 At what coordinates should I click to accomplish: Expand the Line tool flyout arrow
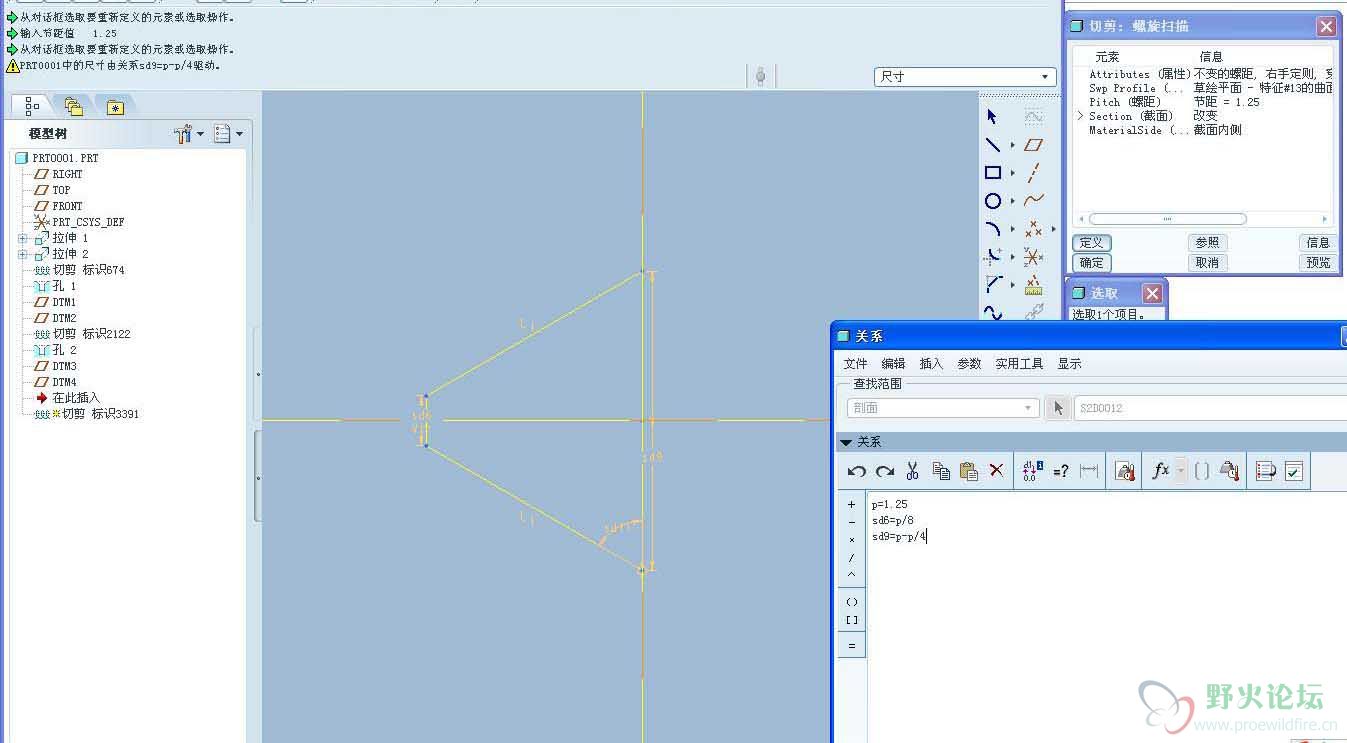(x=1012, y=146)
